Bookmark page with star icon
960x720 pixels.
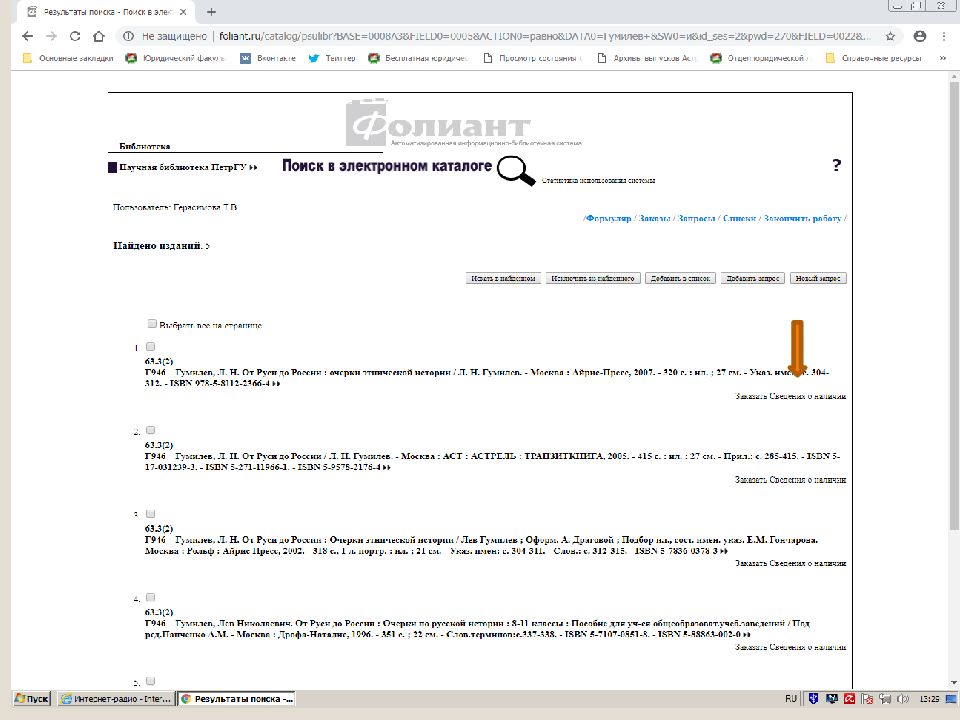pos(890,36)
